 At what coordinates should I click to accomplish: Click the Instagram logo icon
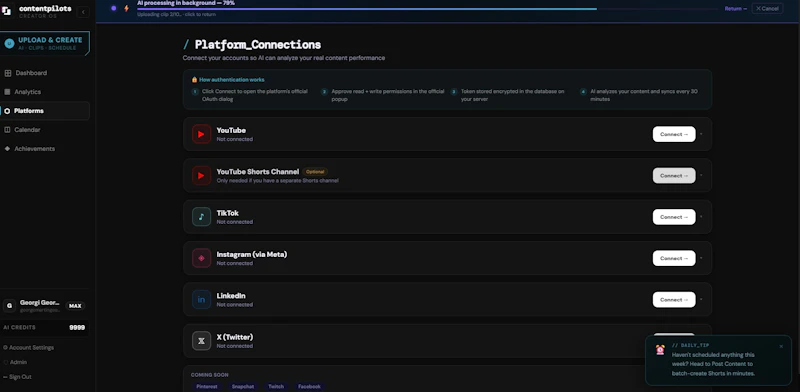(x=202, y=258)
